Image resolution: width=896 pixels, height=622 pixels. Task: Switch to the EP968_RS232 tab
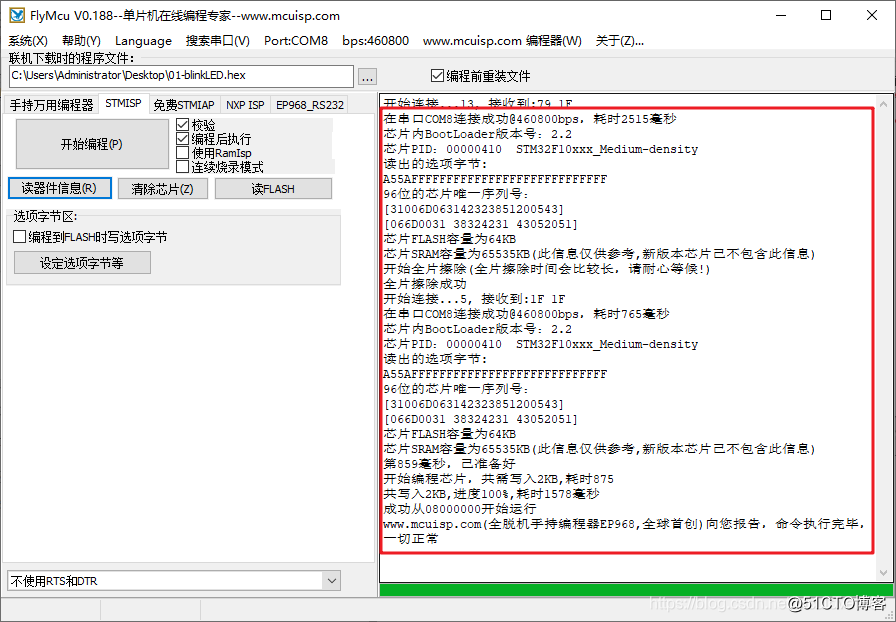310,105
